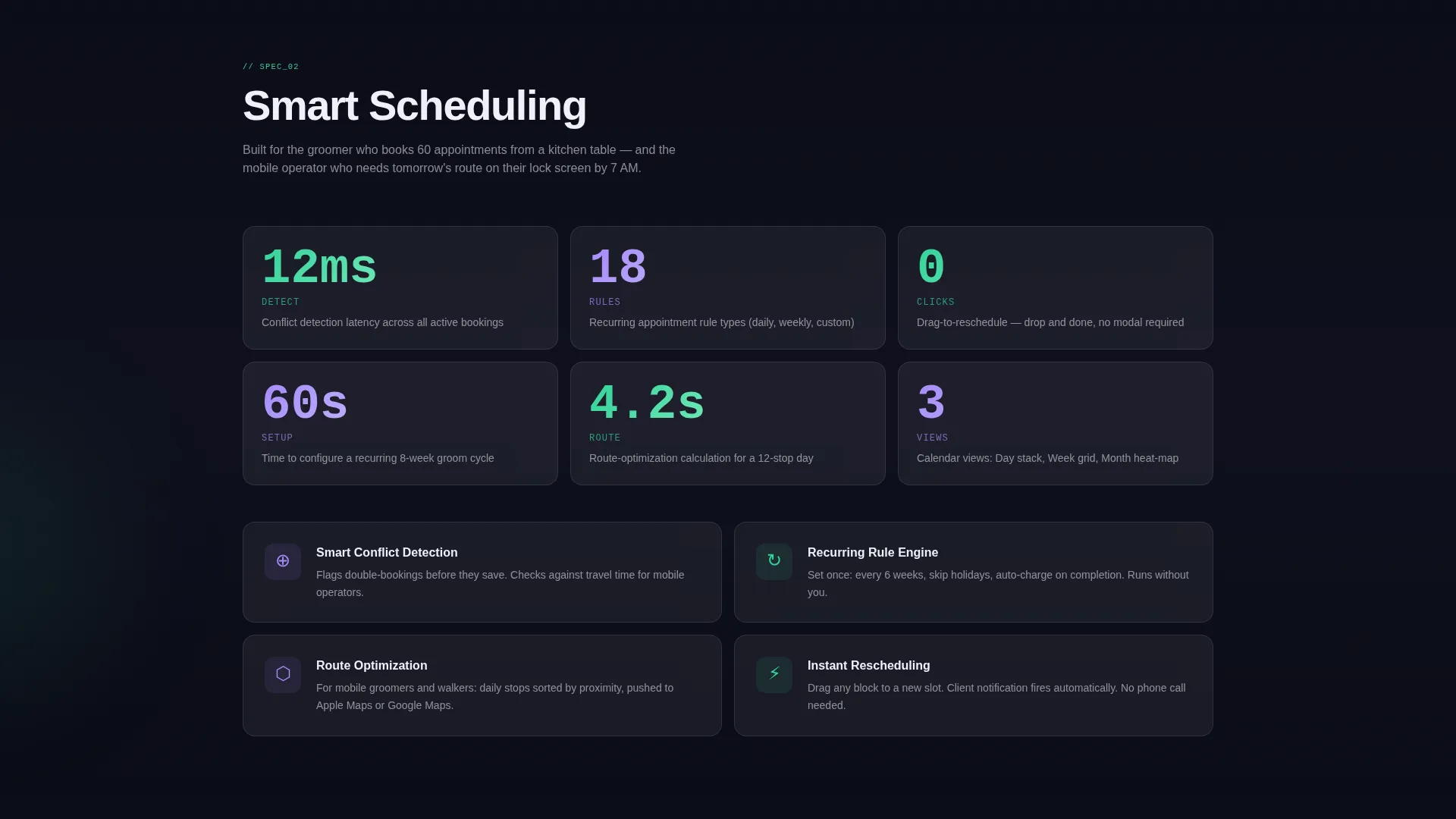Click the Smart Conflict Detection title

(x=387, y=553)
